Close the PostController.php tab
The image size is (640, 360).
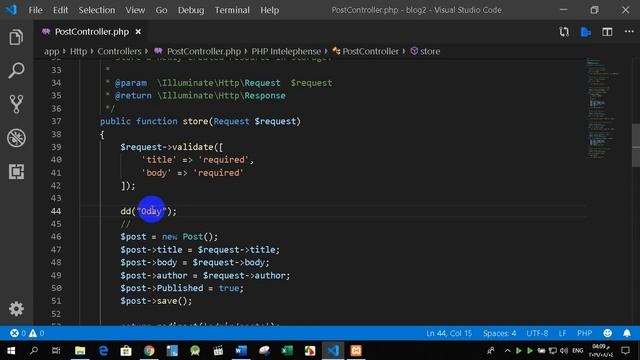138,32
